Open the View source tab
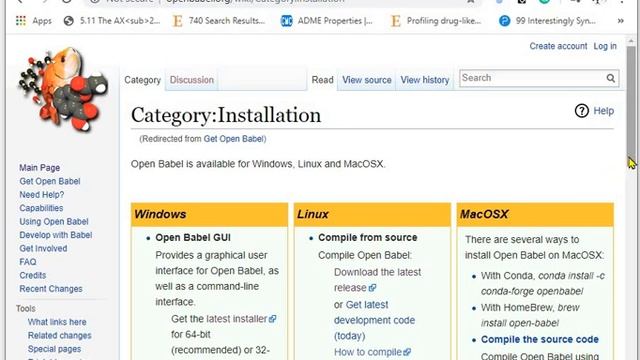The height and width of the screenshot is (360, 640). 367,80
